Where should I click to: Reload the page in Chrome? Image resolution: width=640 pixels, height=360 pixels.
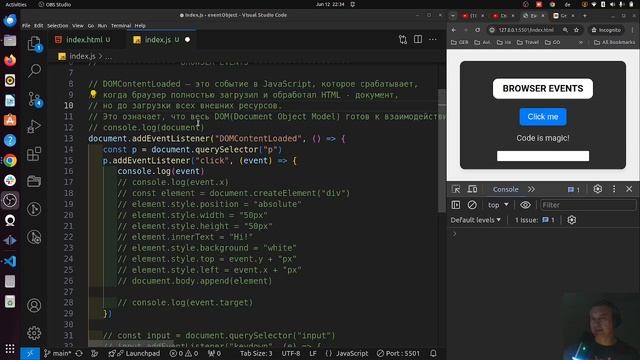tap(478, 30)
